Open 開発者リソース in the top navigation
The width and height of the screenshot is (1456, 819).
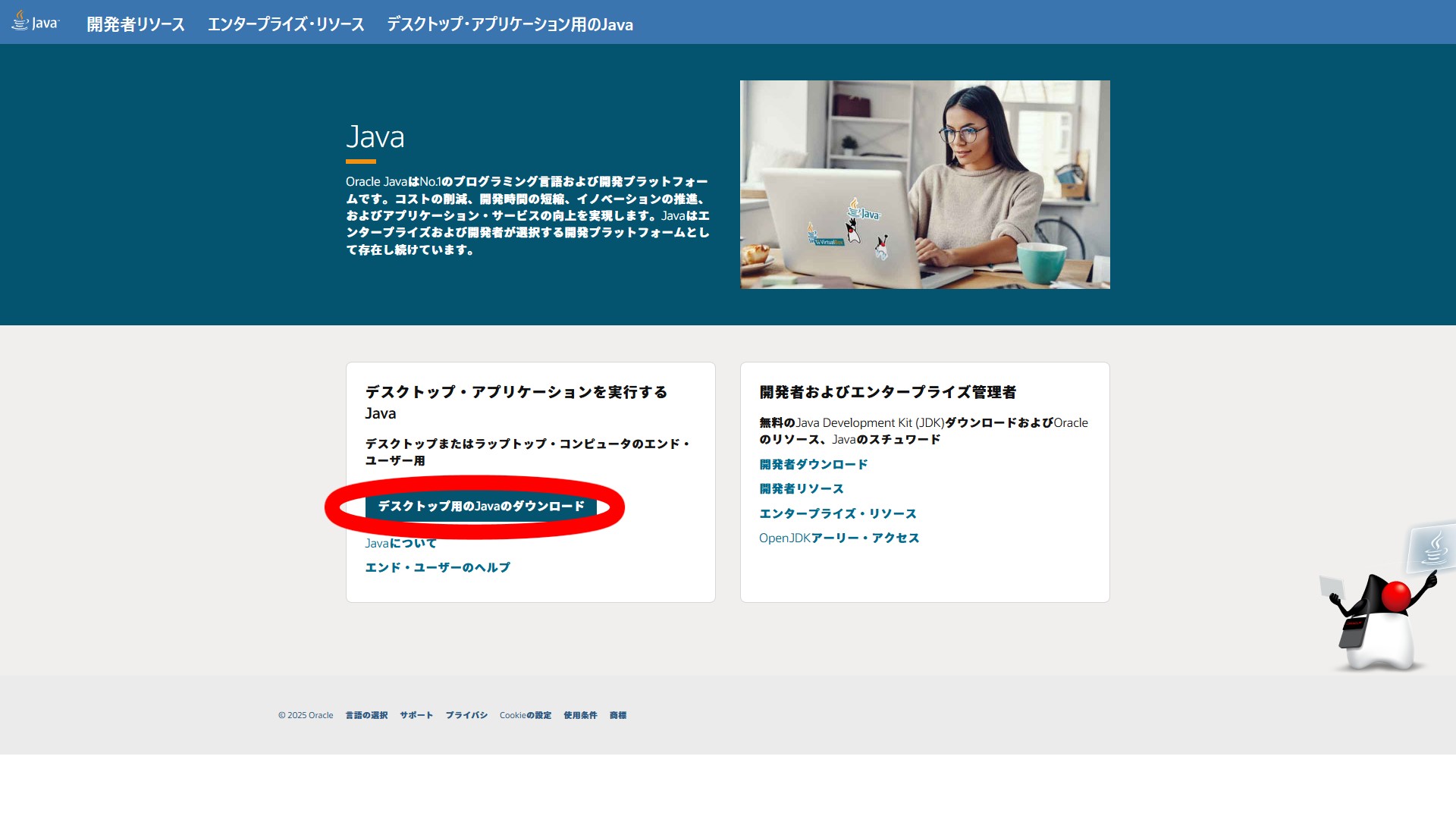point(136,24)
